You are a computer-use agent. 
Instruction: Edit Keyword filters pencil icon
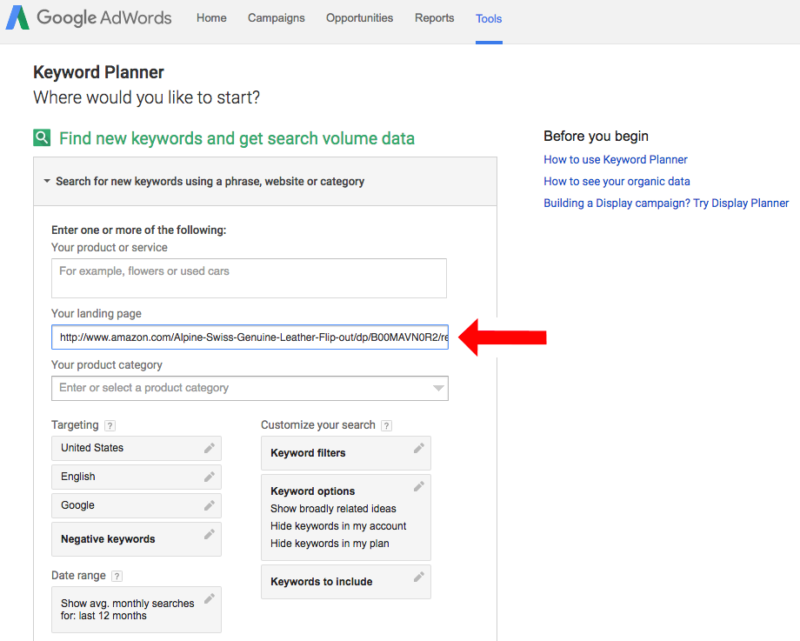419,448
